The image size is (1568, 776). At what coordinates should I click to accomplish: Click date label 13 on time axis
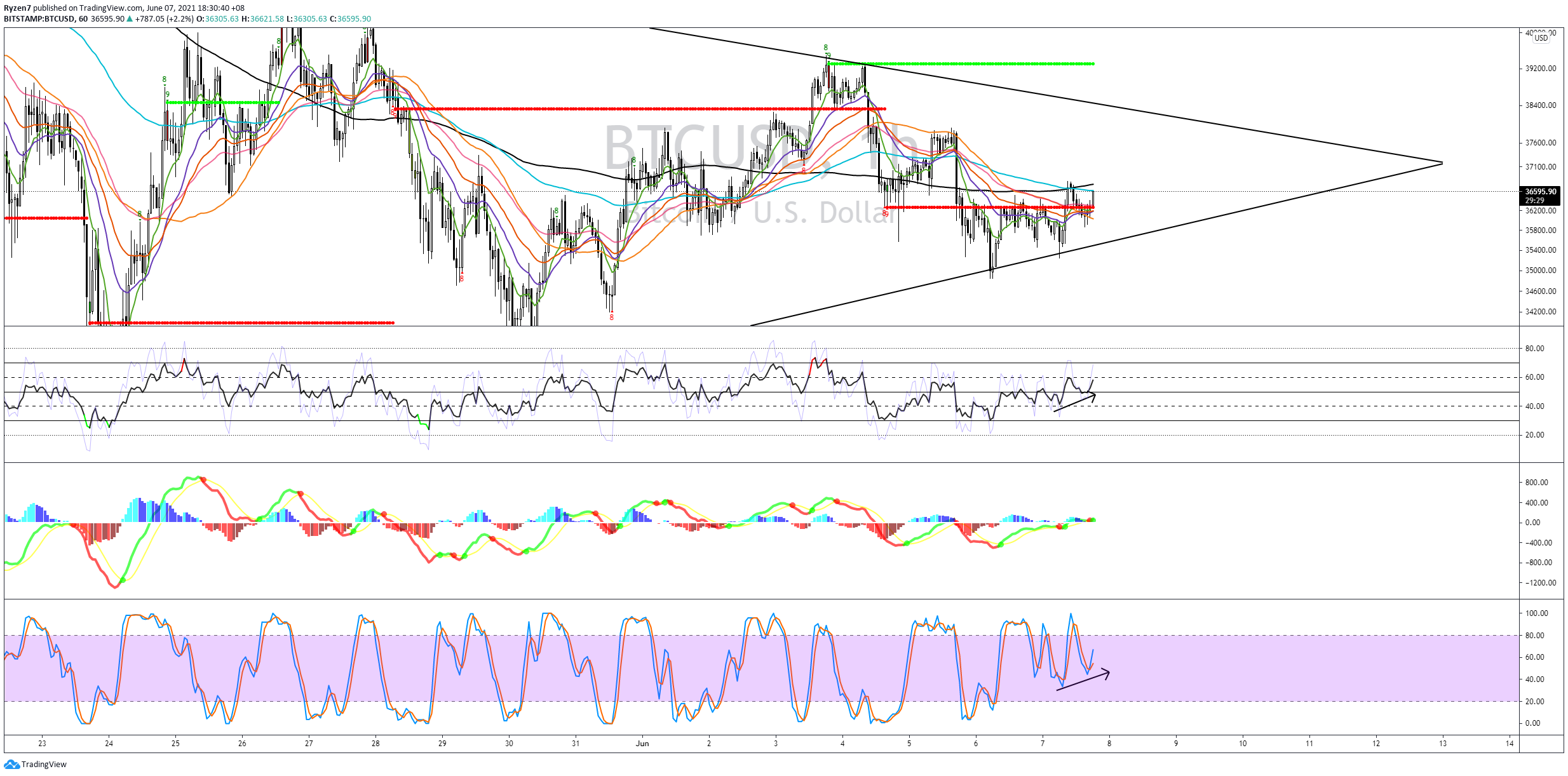[1443, 744]
